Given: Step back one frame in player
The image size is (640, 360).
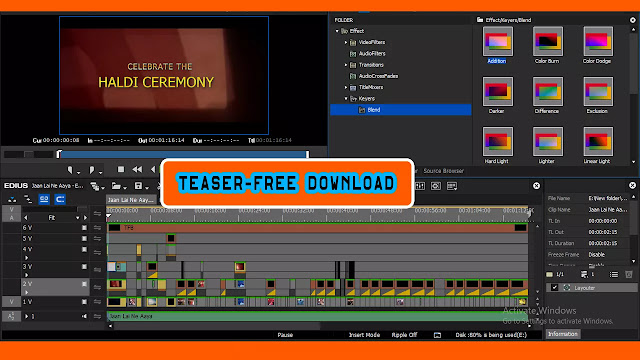Looking at the screenshot, I should (x=153, y=169).
